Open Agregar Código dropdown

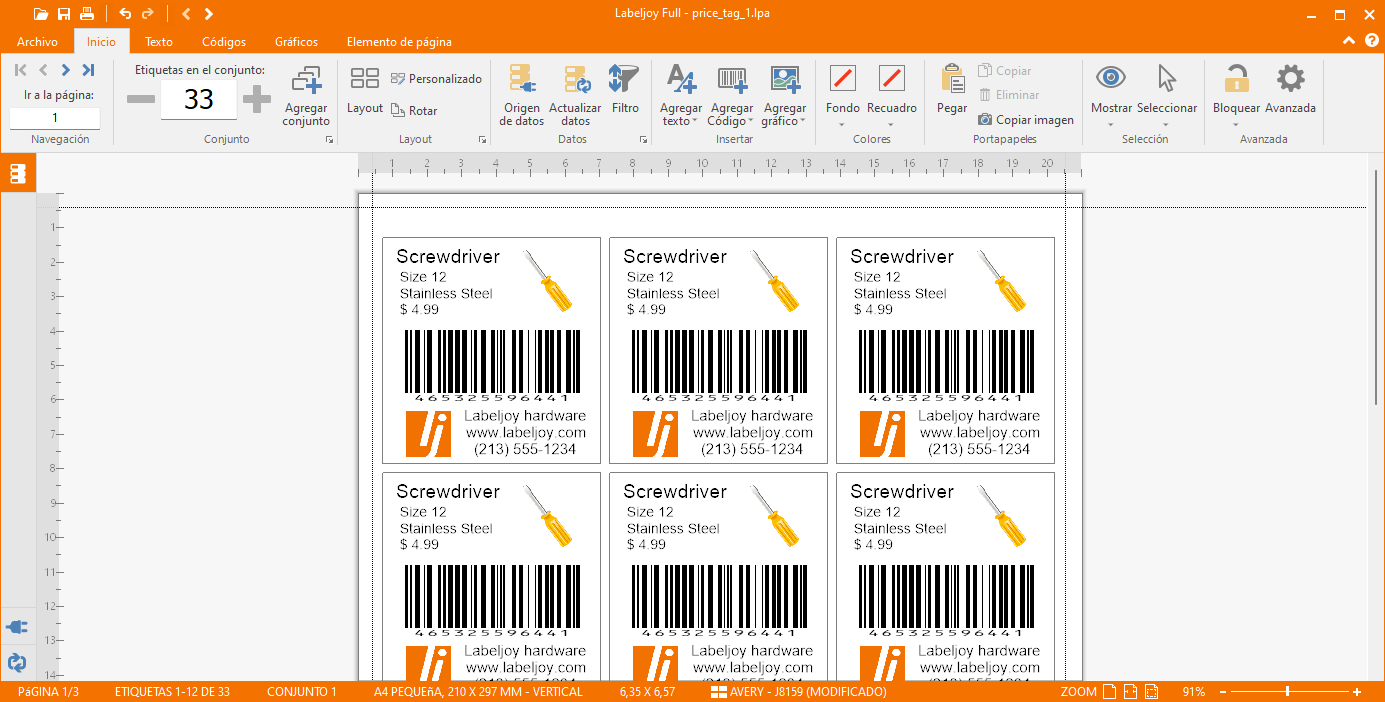point(732,96)
